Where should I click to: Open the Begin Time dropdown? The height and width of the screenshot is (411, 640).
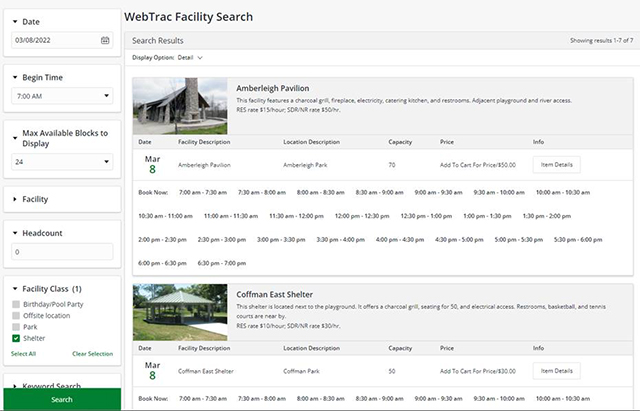(x=62, y=96)
